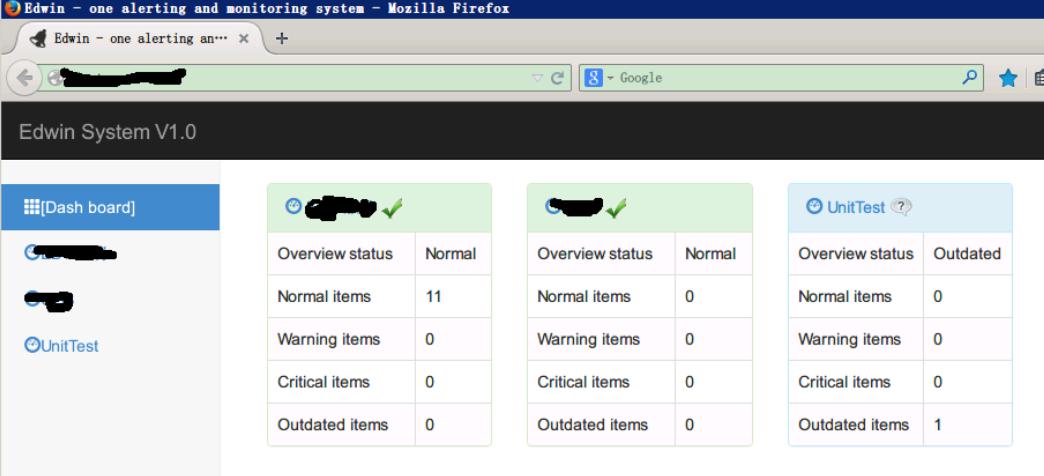Click the clock icon in UnitTest panel header
Viewport: 1044px width, 476px height.
(x=814, y=207)
